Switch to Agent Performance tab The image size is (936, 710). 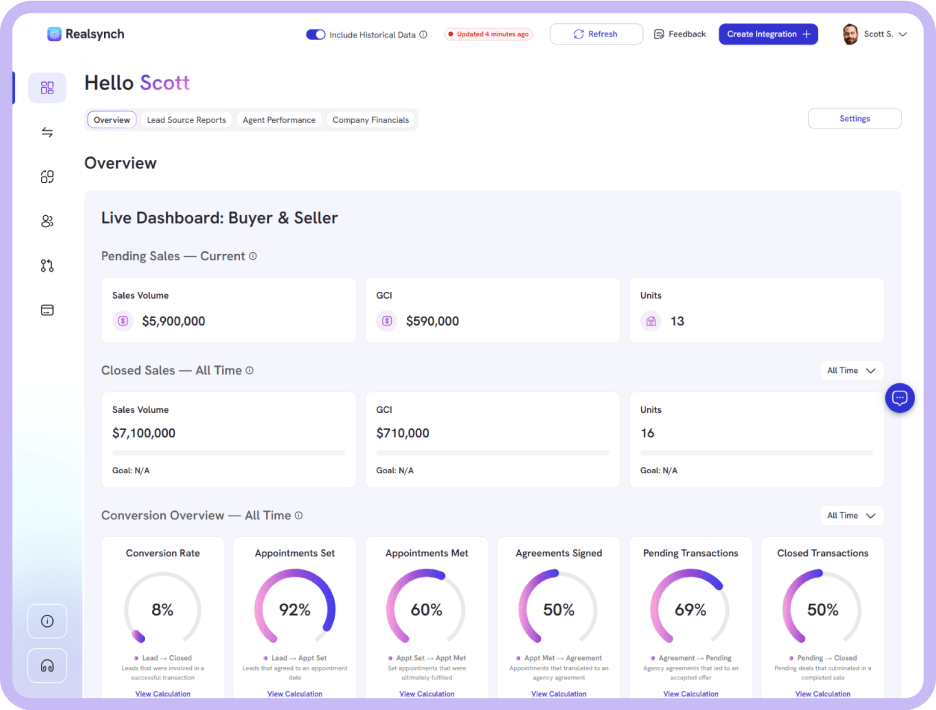279,120
